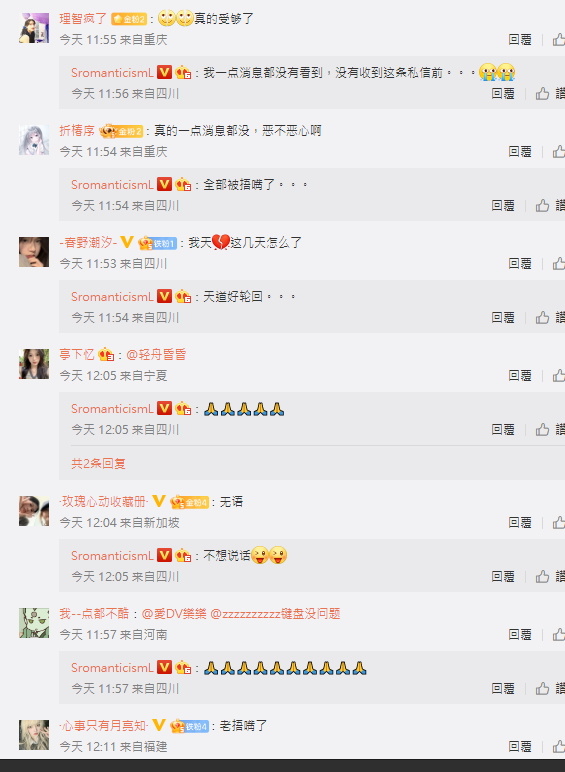Like the ten praying-hands reply at 11:57

tap(542, 688)
